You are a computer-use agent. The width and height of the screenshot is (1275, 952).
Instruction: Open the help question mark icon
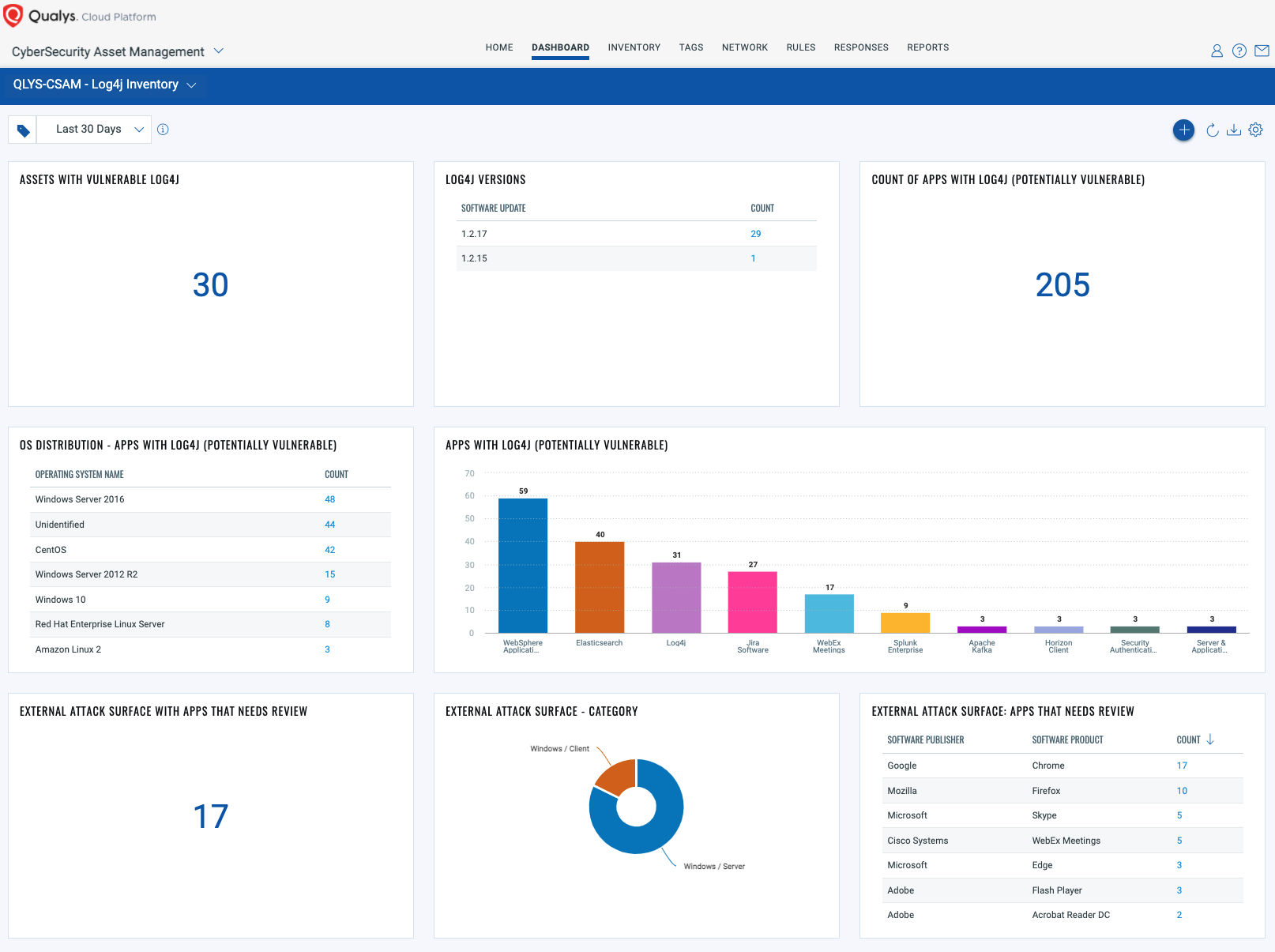tap(1239, 51)
